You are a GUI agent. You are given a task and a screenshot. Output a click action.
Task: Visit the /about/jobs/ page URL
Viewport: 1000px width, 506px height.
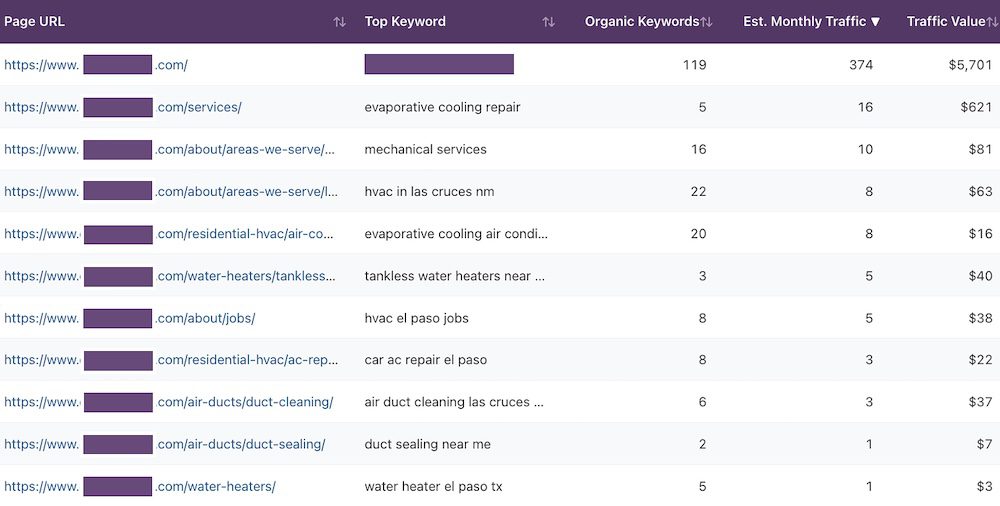[205, 318]
